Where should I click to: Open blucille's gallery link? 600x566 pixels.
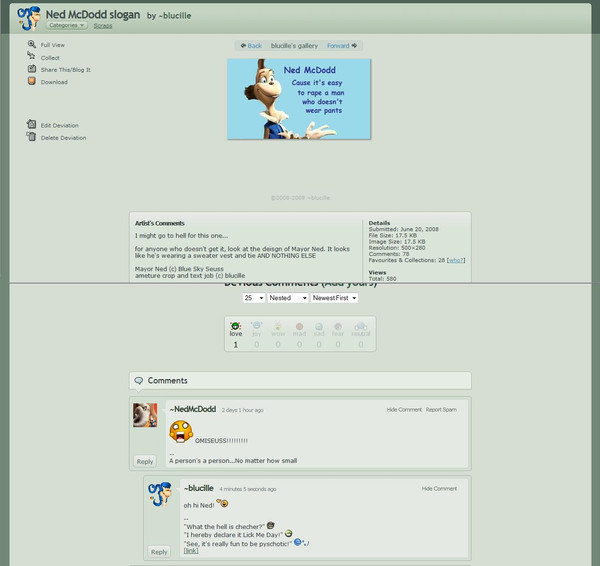click(x=294, y=46)
